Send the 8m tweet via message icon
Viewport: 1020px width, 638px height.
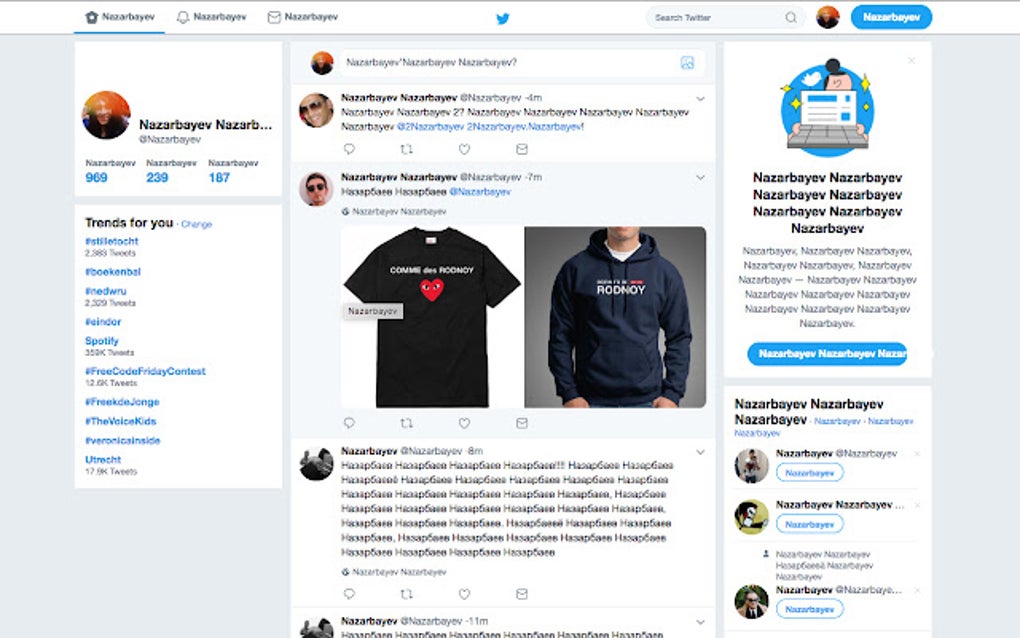[522, 594]
